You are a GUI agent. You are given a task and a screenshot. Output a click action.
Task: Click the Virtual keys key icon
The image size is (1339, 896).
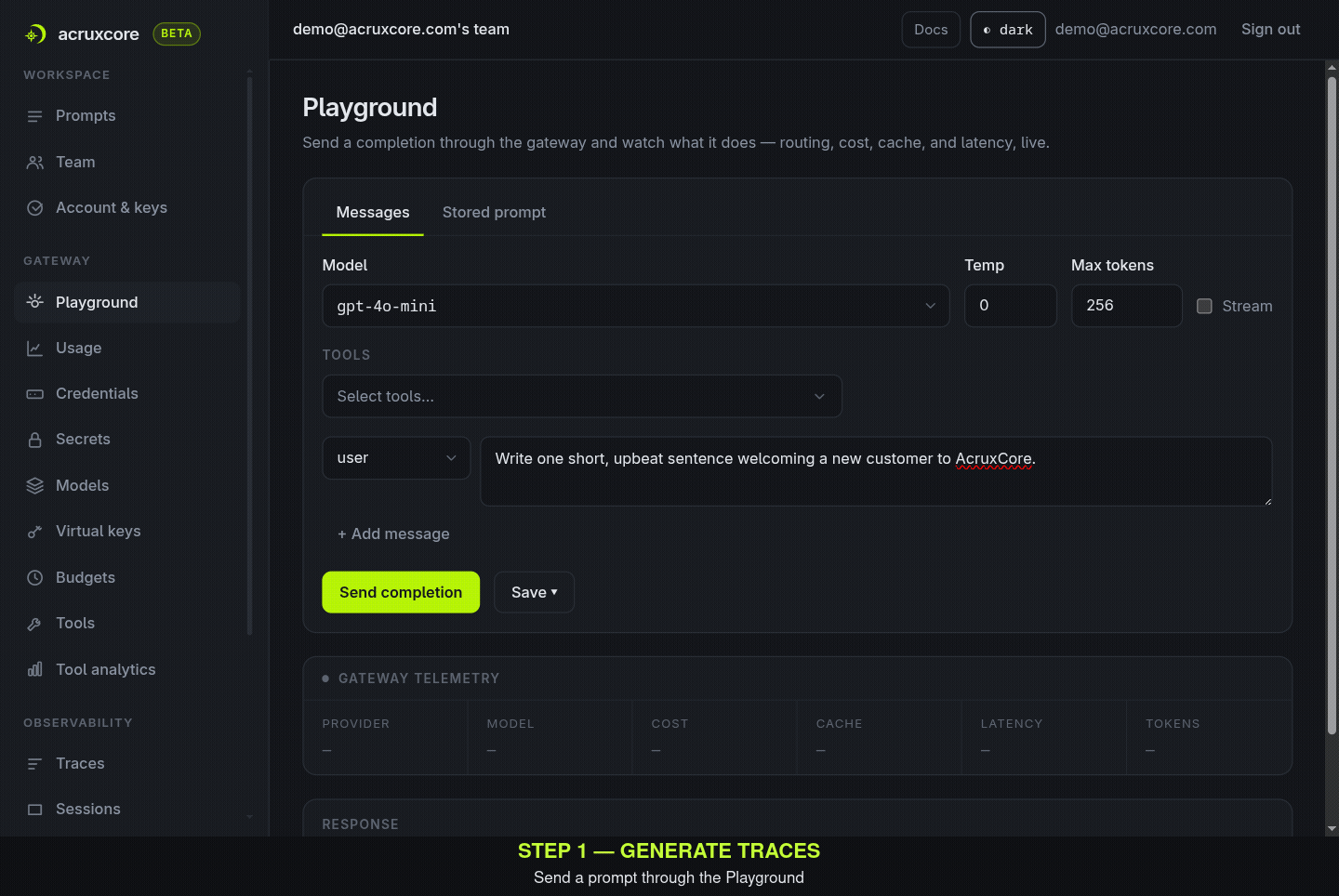click(35, 532)
